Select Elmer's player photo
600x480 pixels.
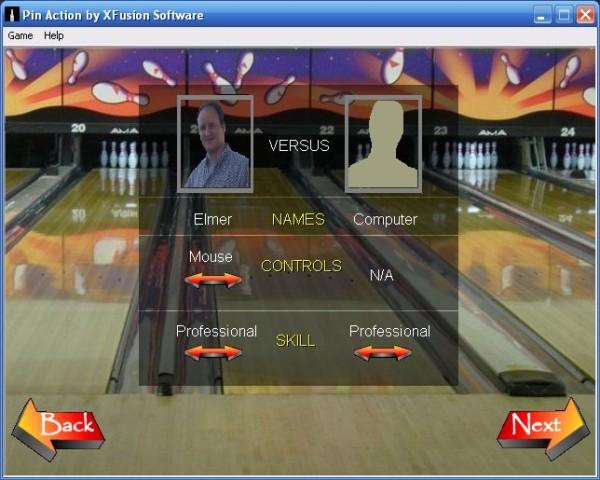coord(215,143)
